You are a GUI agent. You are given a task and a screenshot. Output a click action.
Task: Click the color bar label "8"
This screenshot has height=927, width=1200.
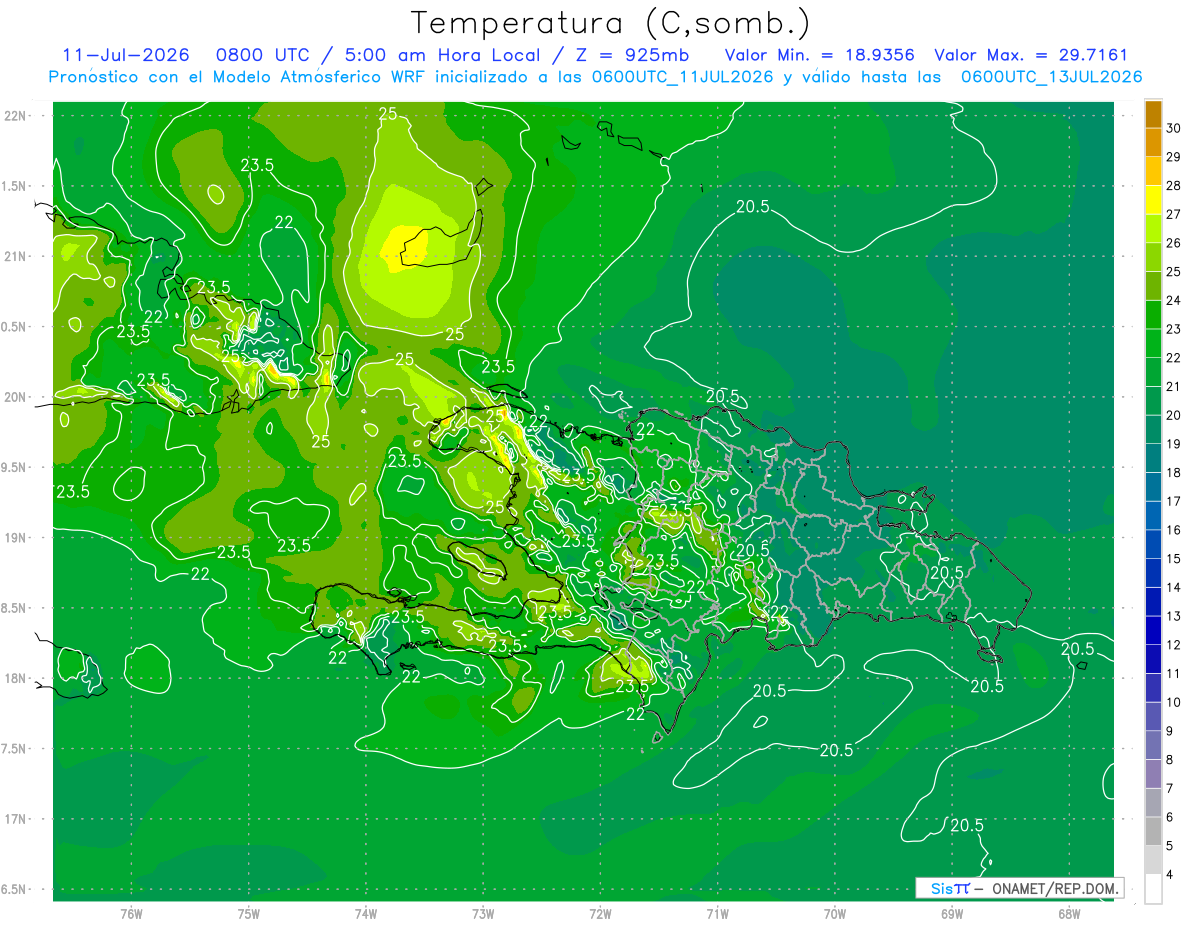pyautogui.click(x=1170, y=760)
